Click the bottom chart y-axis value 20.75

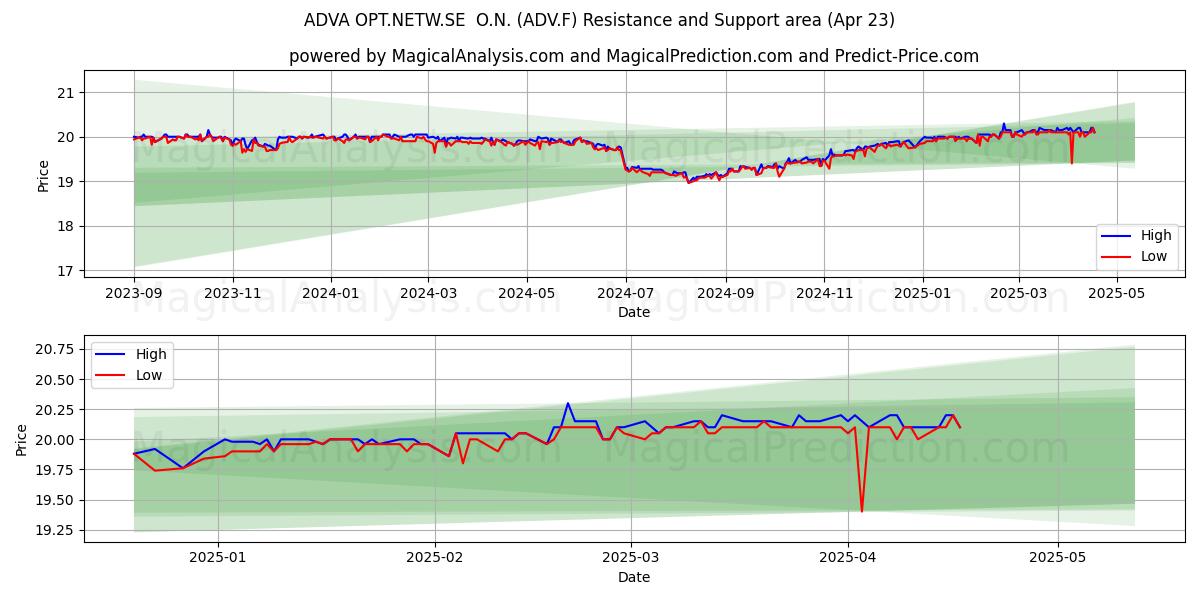(57, 349)
